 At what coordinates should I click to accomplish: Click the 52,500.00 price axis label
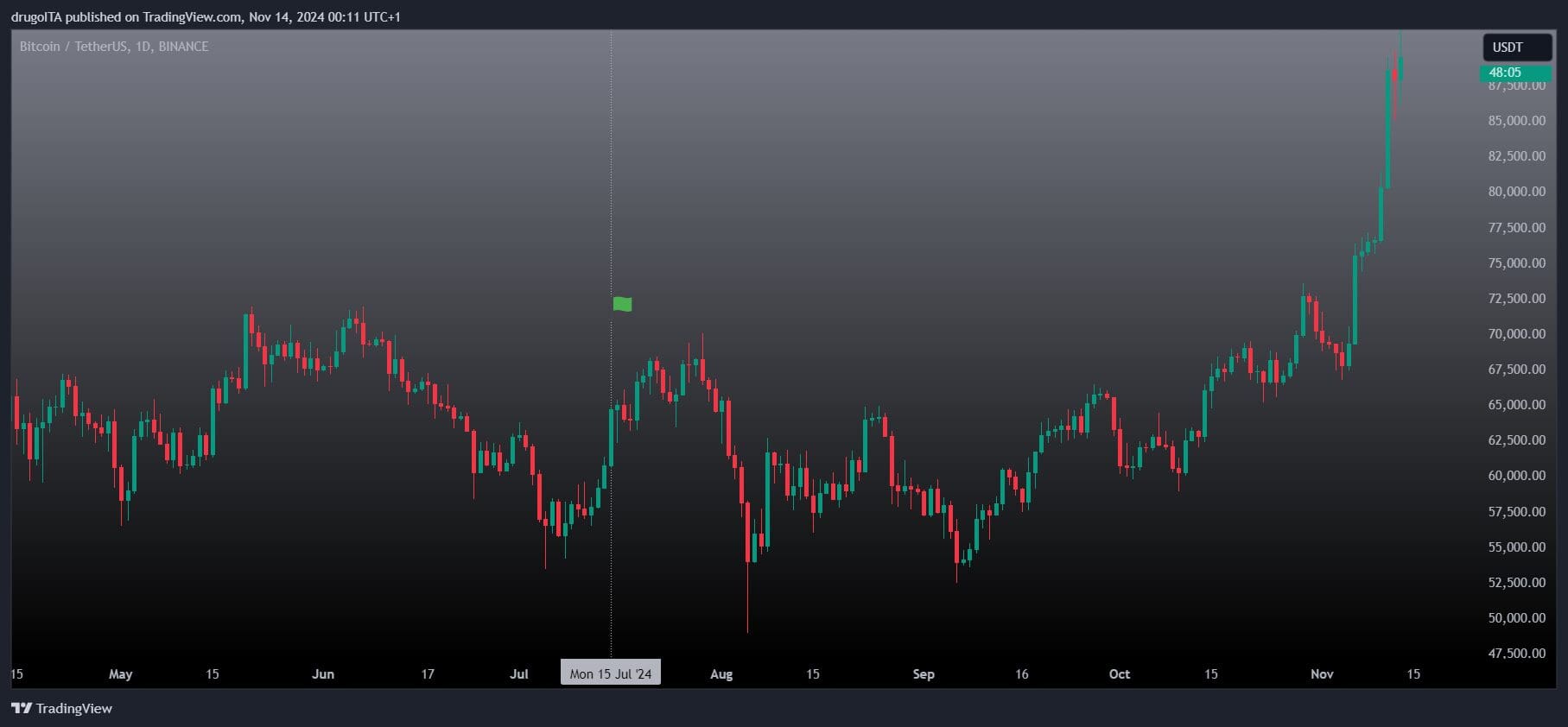pyautogui.click(x=1516, y=583)
